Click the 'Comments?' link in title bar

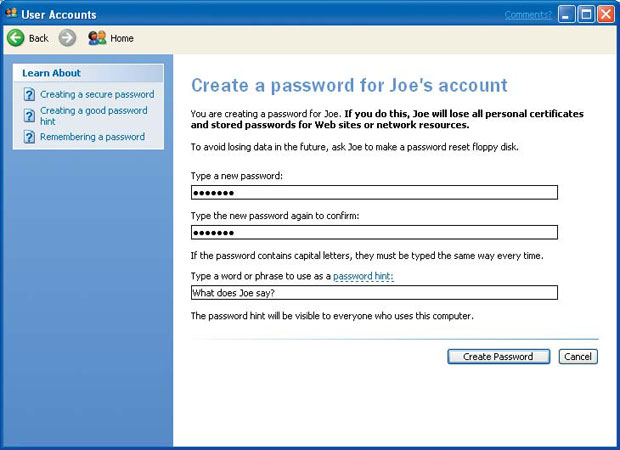pyautogui.click(x=527, y=14)
